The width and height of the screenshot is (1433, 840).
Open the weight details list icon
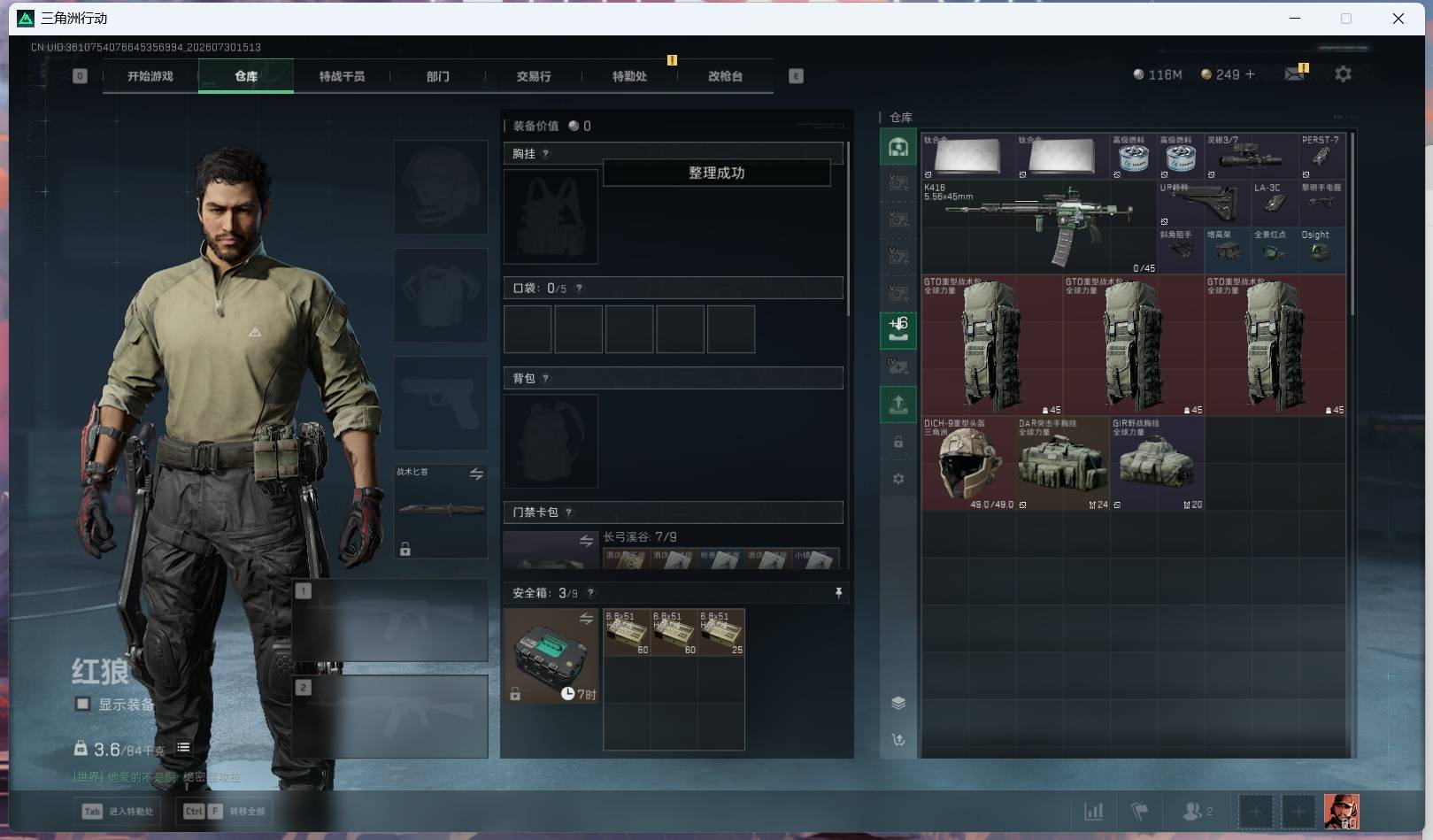[183, 748]
